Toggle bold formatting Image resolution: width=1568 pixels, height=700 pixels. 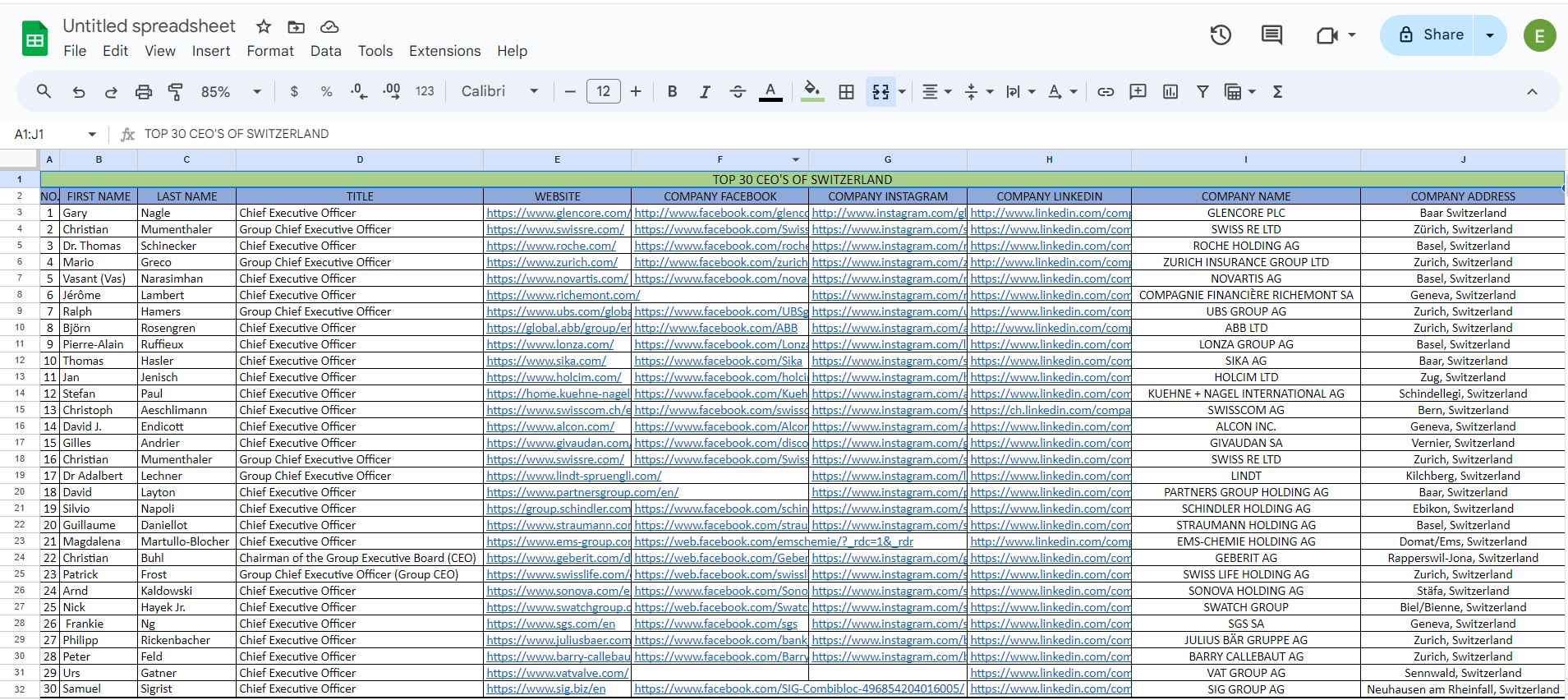pos(672,92)
